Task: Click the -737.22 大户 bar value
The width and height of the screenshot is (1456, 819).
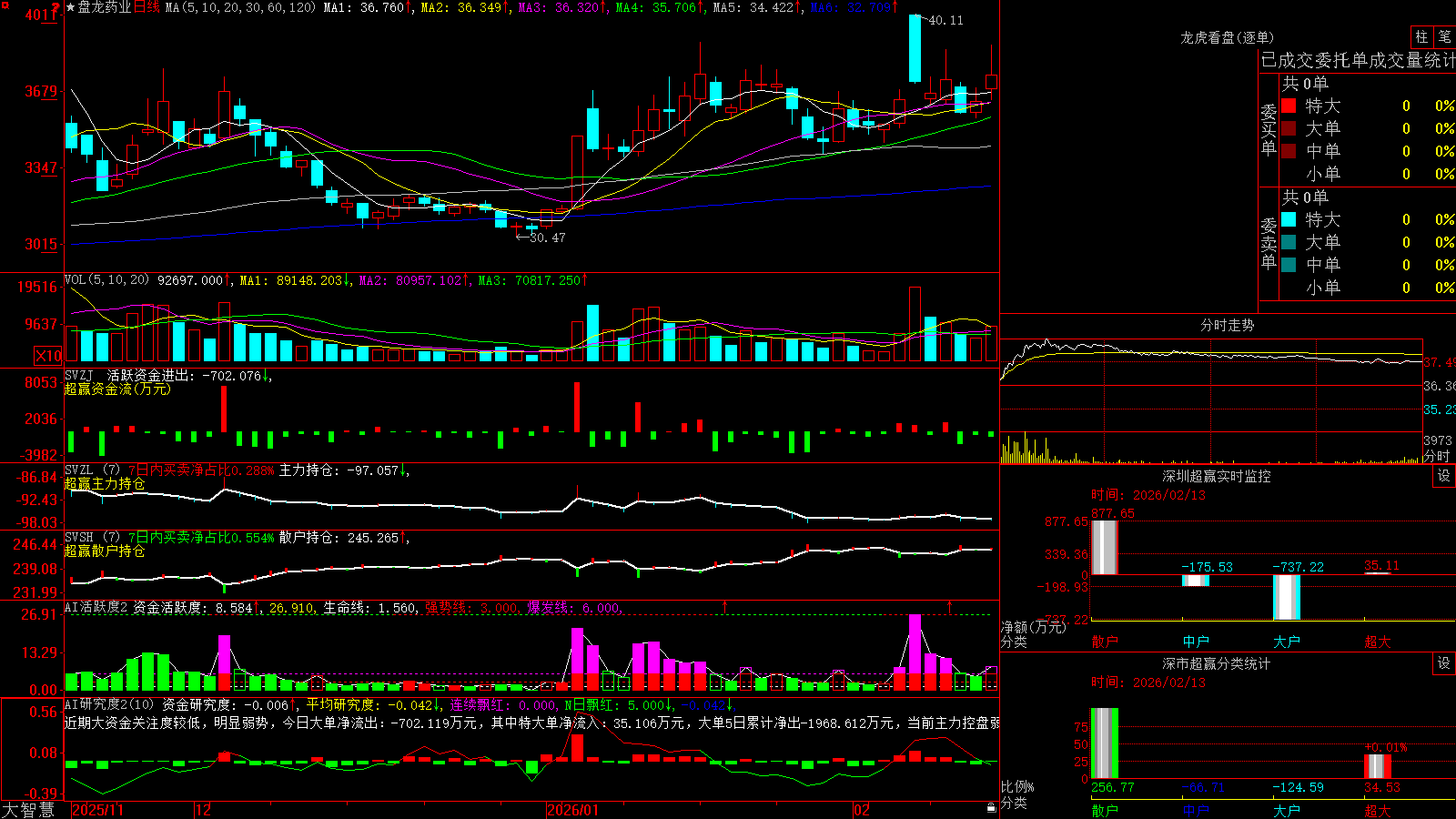Action: tap(1299, 567)
